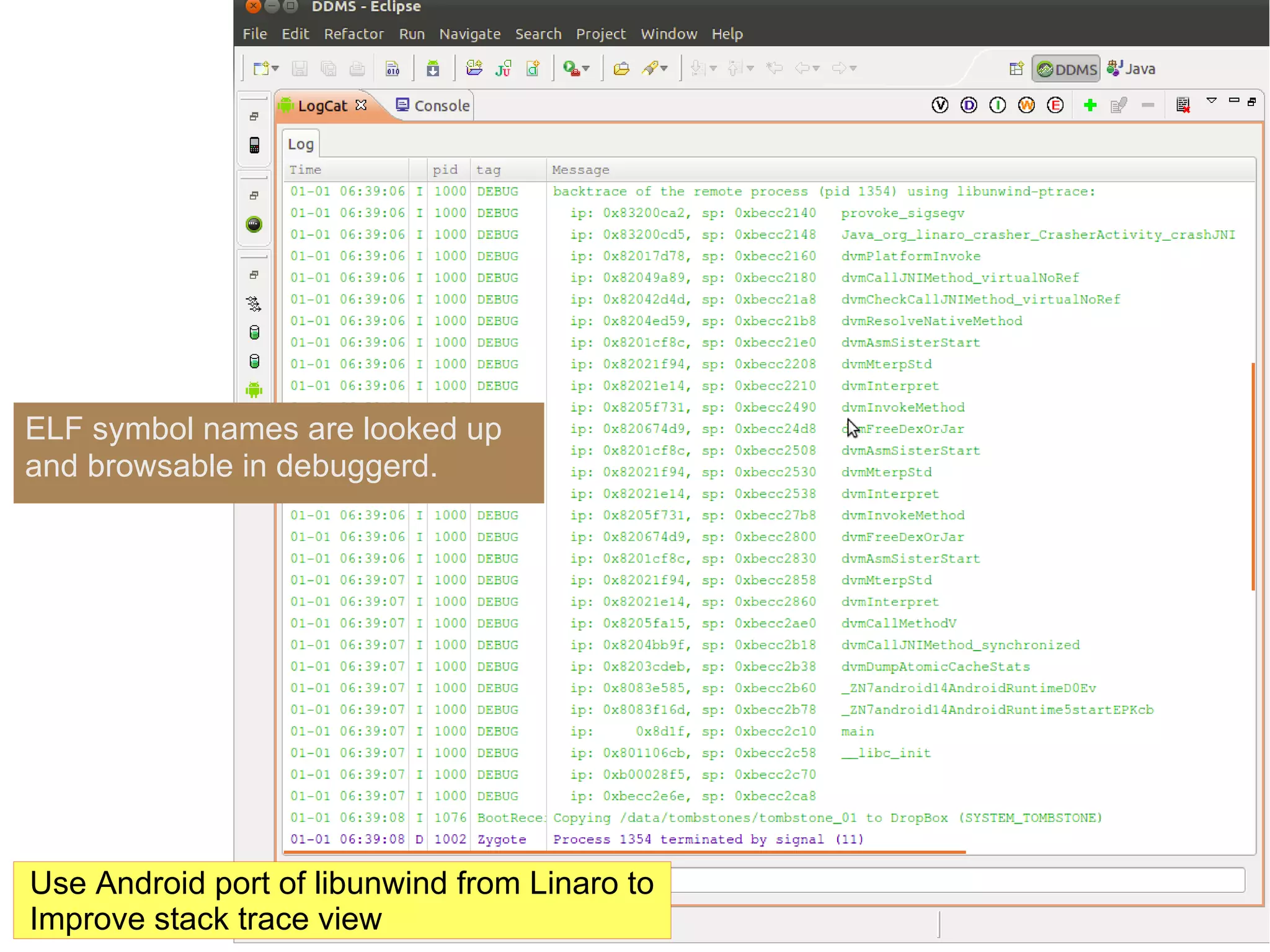Switch to the DDMS perspective
The image size is (1270, 952).
(x=1066, y=69)
